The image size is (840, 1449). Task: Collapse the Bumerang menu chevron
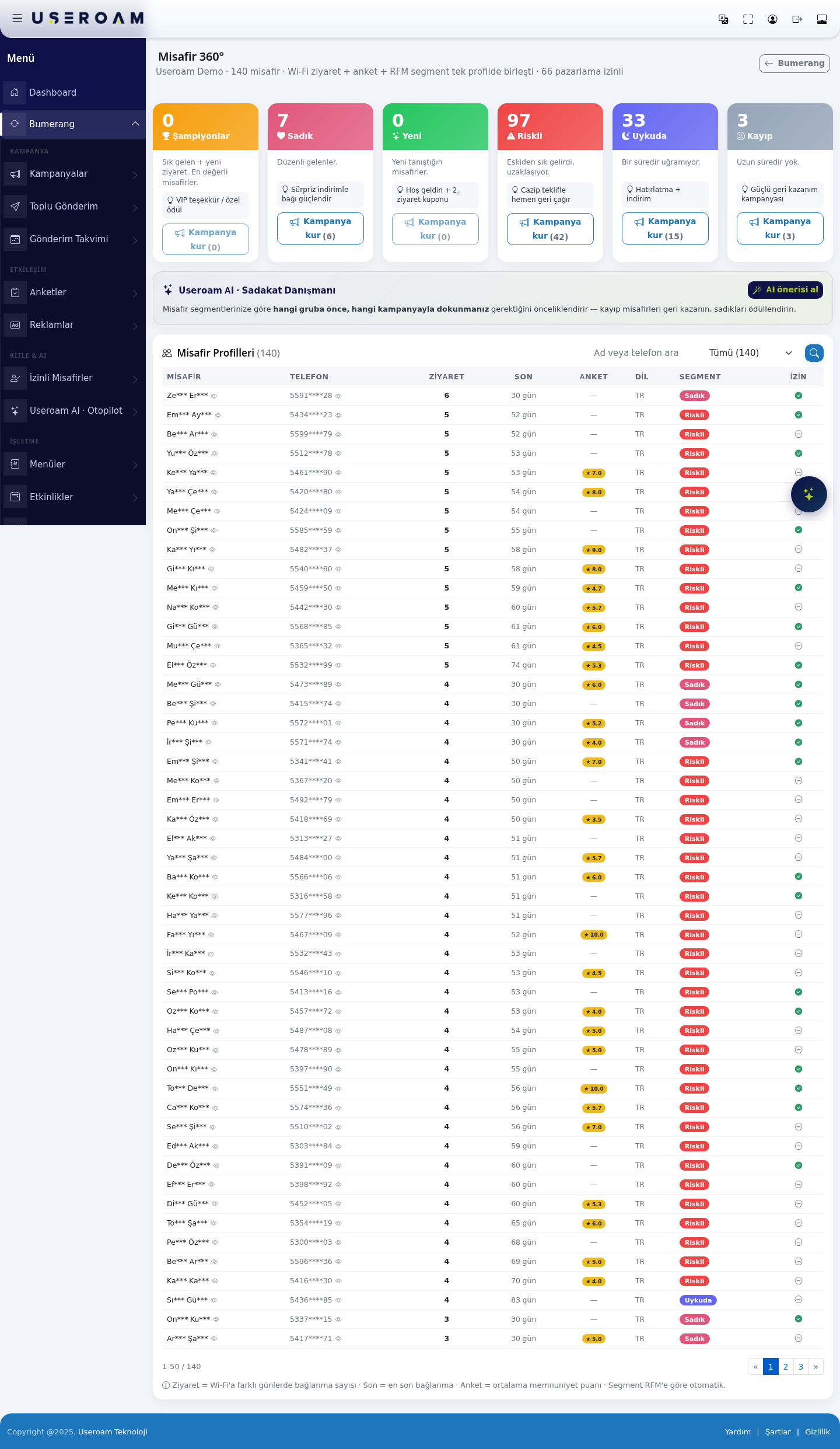pos(135,124)
